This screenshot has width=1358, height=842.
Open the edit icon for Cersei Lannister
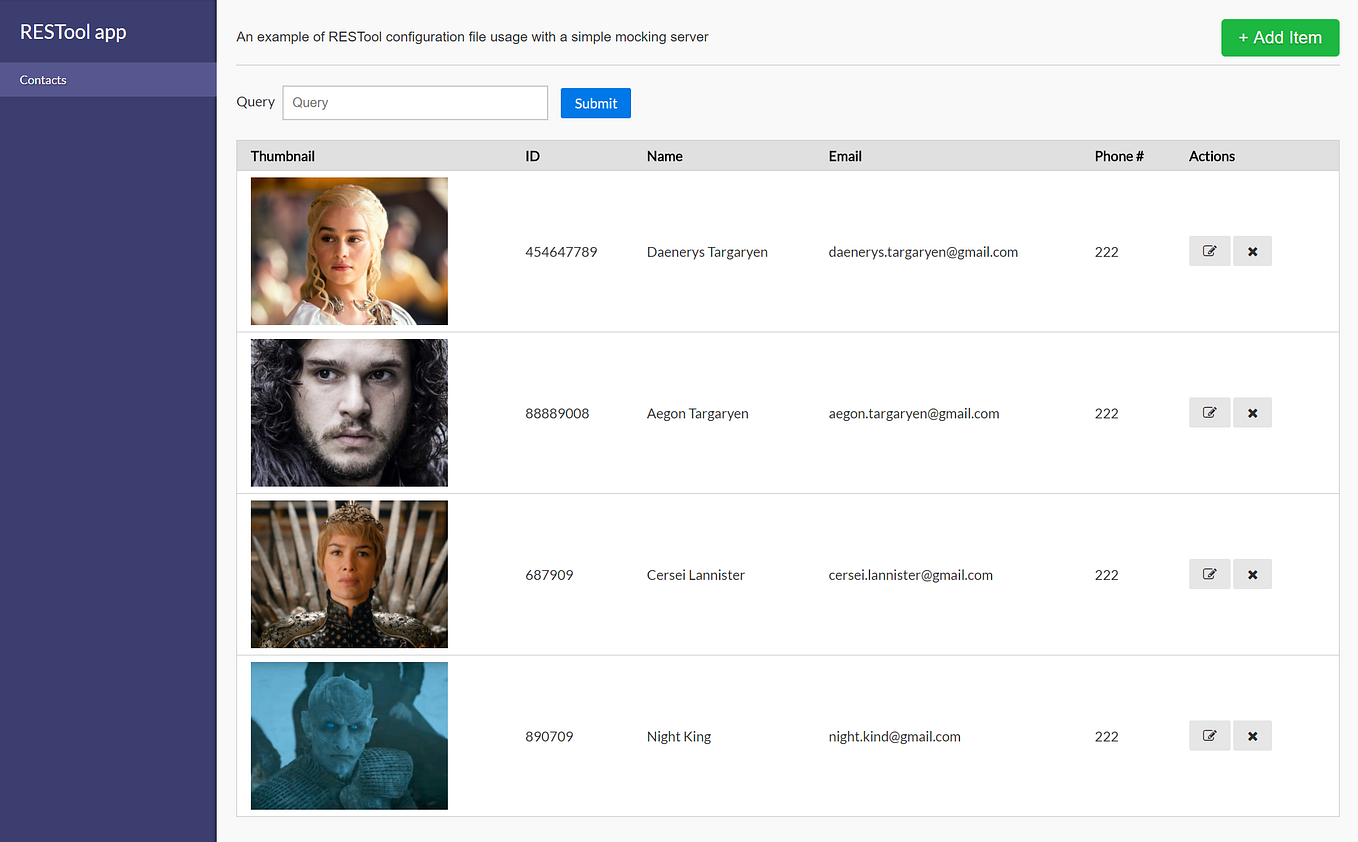1209,574
